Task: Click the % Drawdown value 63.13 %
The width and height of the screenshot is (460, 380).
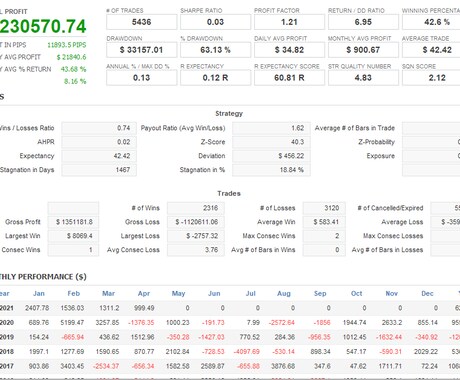Action: coord(215,50)
